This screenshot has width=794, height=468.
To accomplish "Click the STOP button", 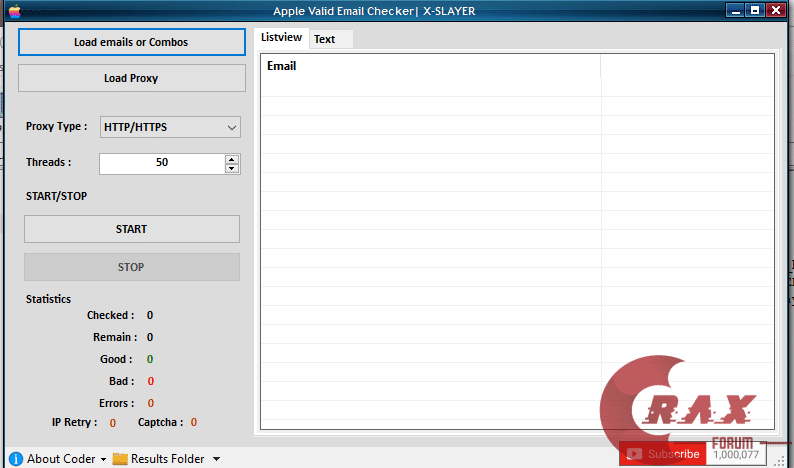I will click(132, 267).
